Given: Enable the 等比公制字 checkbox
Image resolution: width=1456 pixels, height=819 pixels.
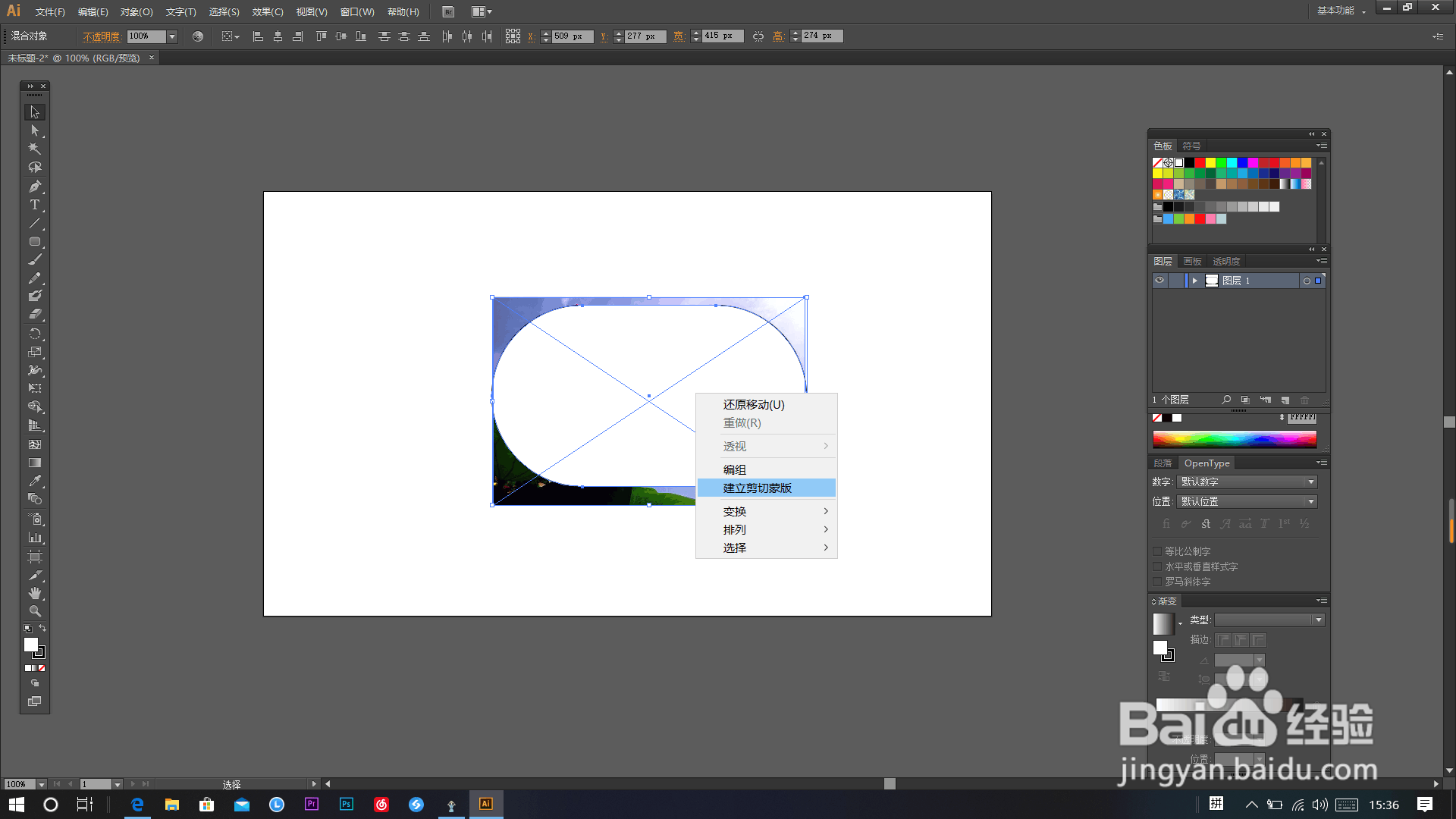Looking at the screenshot, I should click(1157, 551).
